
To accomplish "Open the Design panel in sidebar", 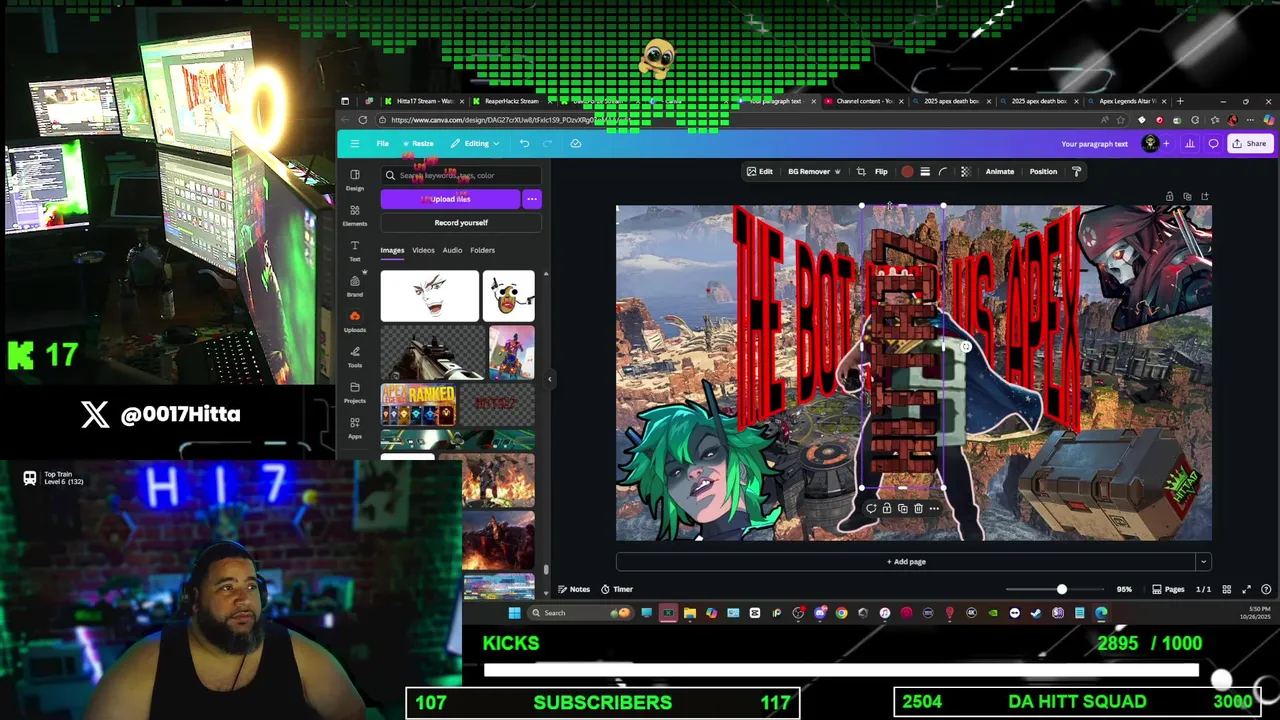I will tap(355, 180).
